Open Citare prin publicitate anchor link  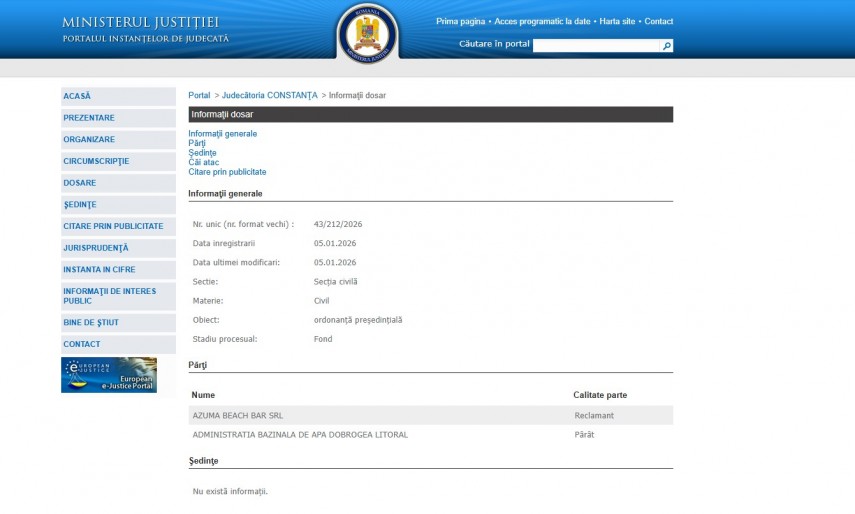pyautogui.click(x=227, y=172)
